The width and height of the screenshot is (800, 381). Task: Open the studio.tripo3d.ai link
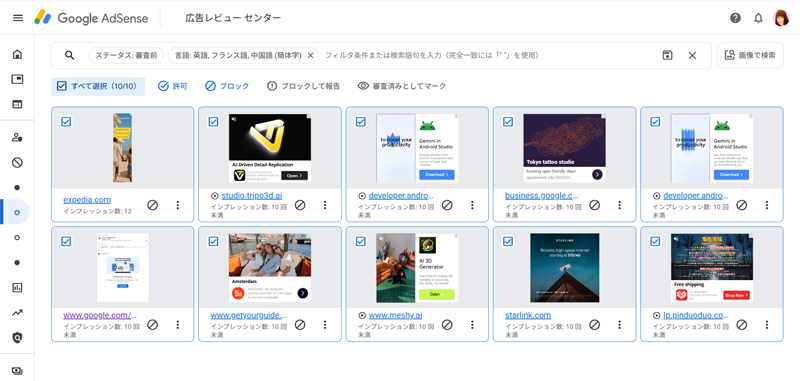(x=252, y=195)
